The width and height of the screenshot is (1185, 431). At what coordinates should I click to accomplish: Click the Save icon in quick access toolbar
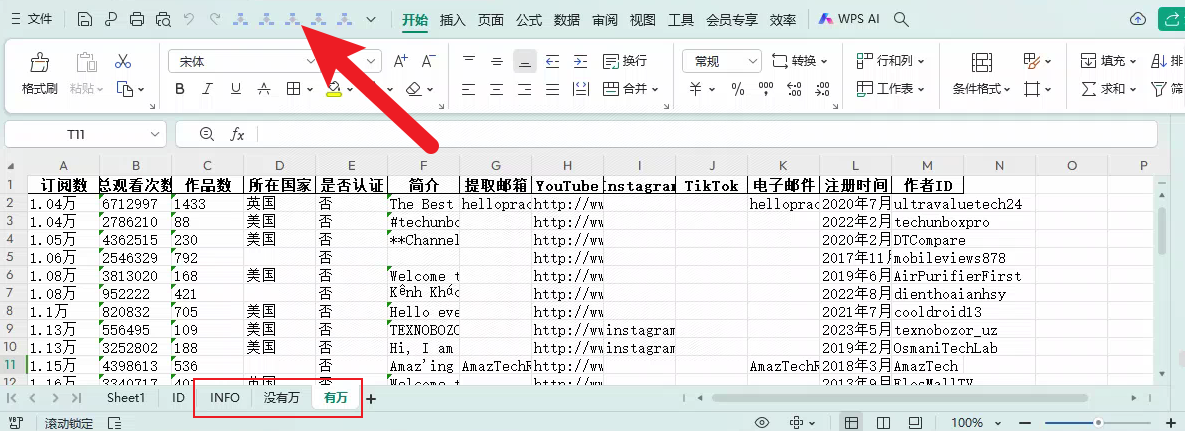coord(85,19)
